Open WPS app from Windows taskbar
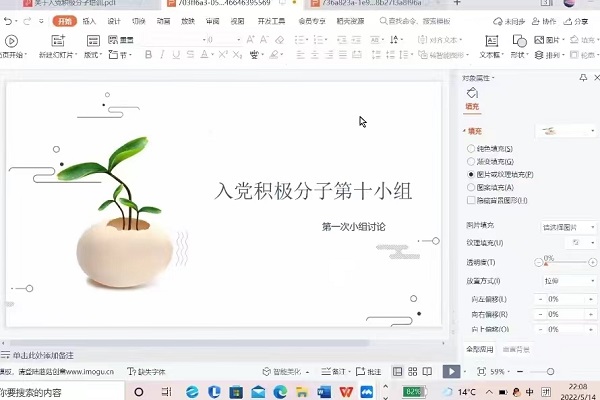 [347, 391]
